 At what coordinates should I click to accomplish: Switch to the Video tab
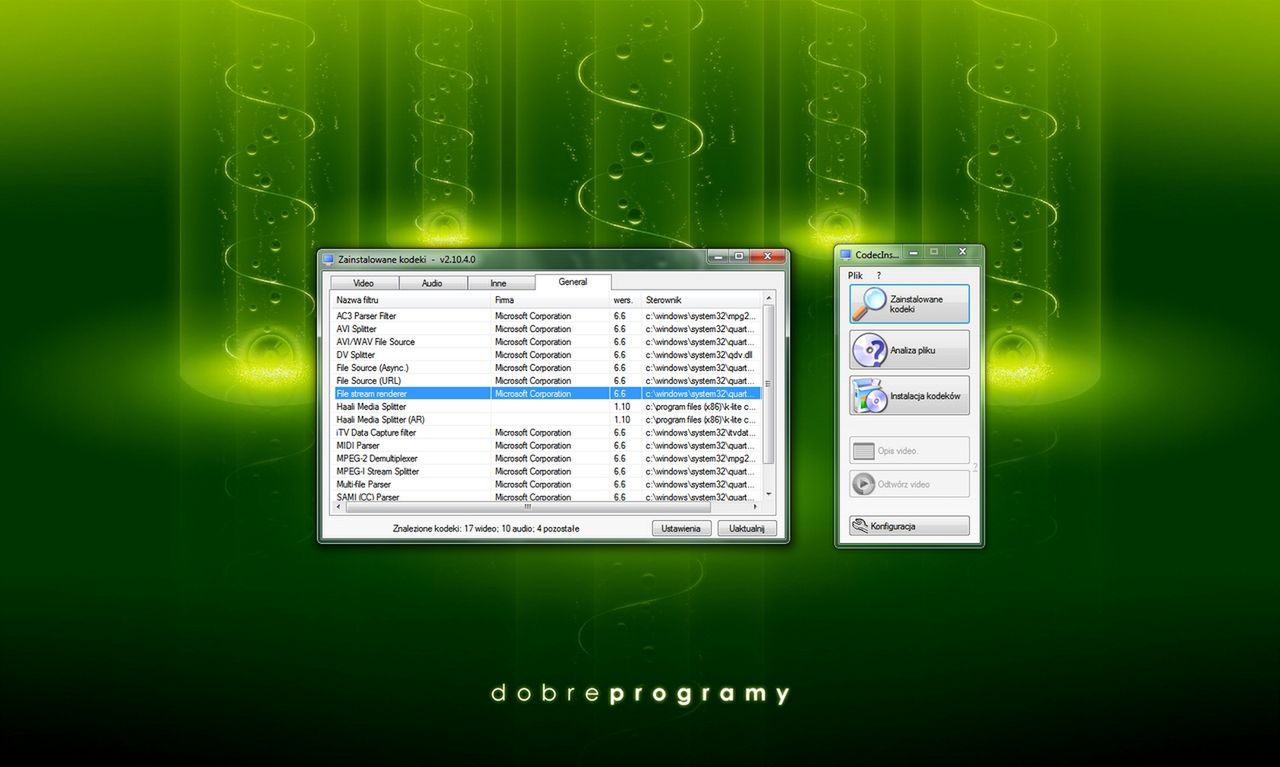(x=363, y=283)
